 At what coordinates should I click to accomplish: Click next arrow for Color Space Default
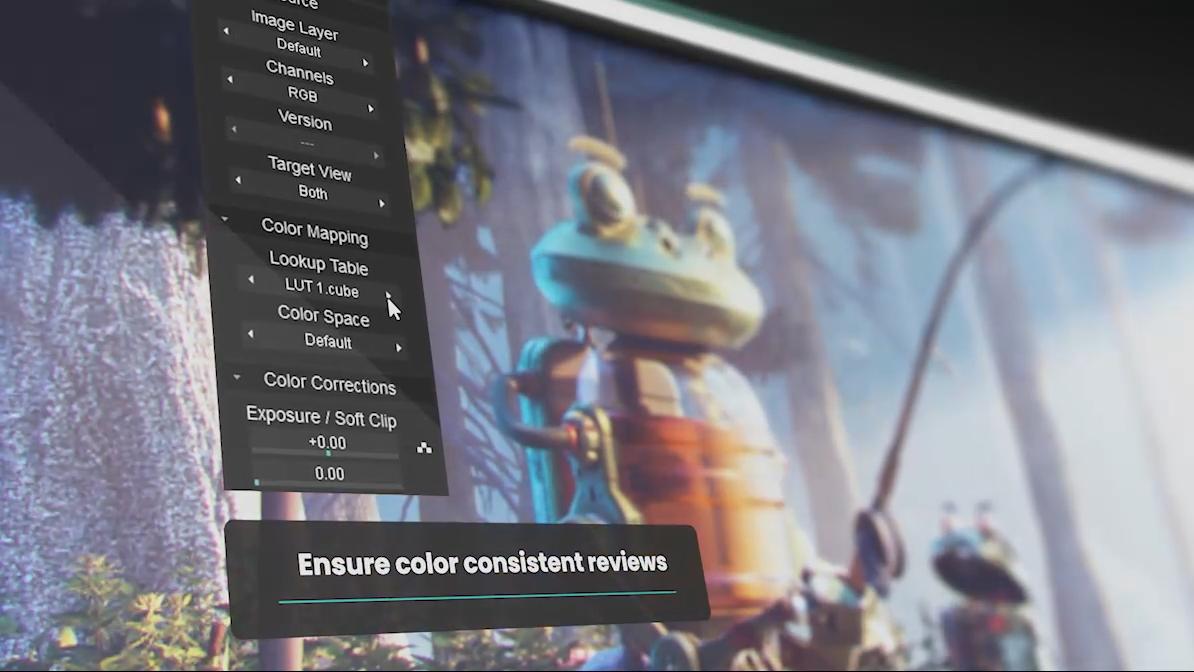point(398,347)
